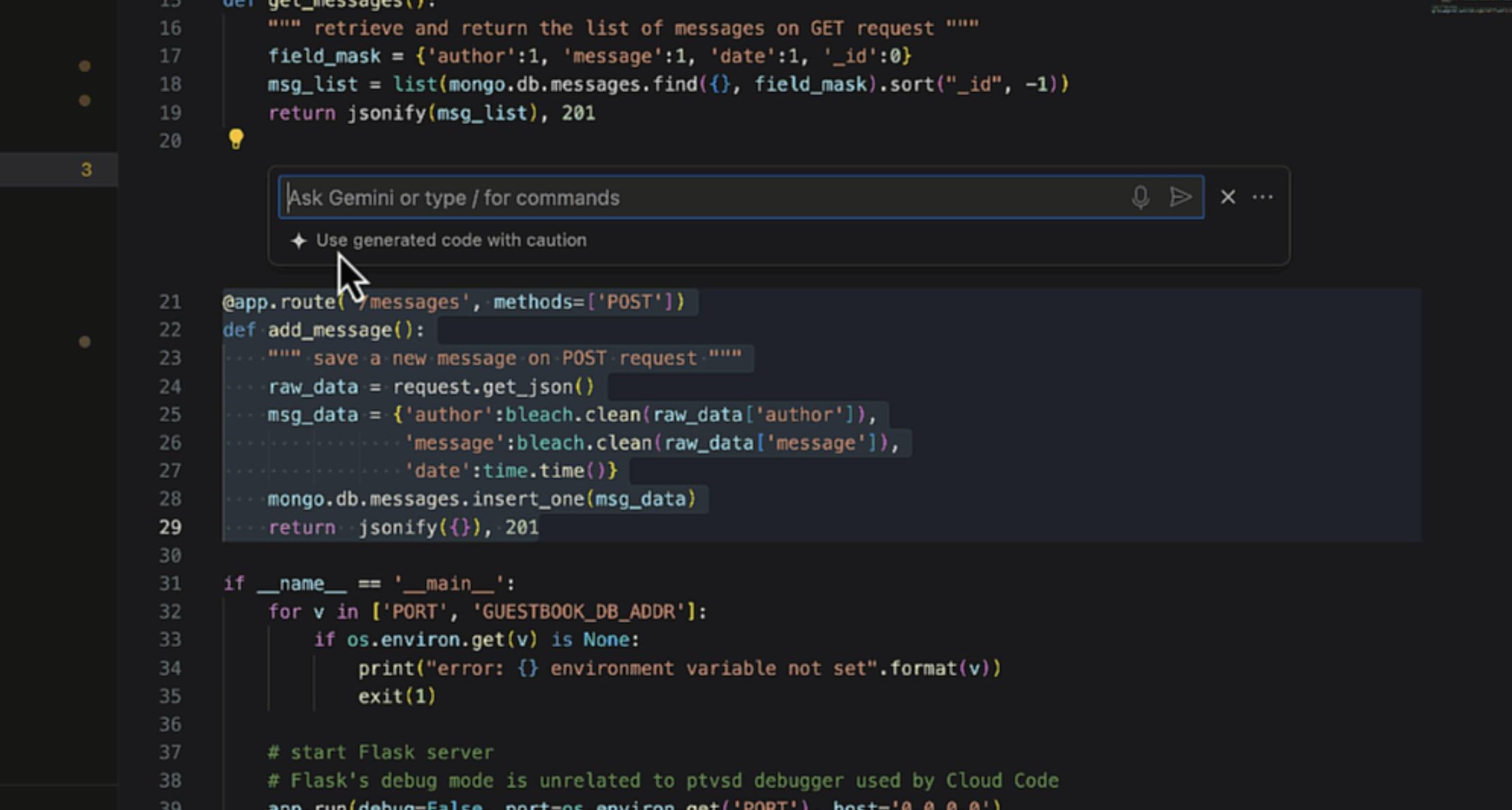Click the modified-file badge showing 3
1512x810 pixels.
click(86, 170)
